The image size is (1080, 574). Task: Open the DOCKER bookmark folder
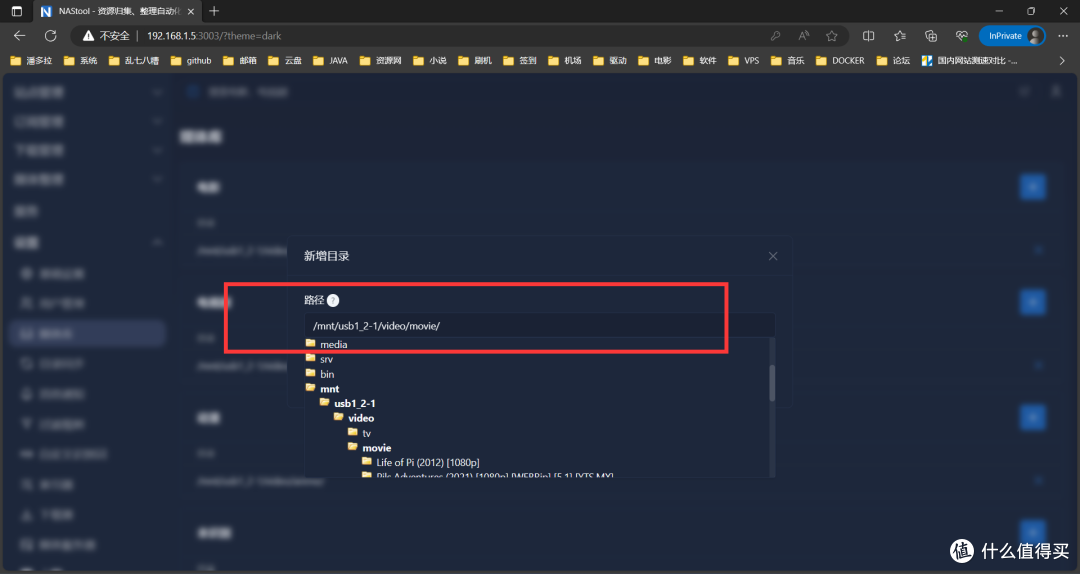tap(840, 61)
